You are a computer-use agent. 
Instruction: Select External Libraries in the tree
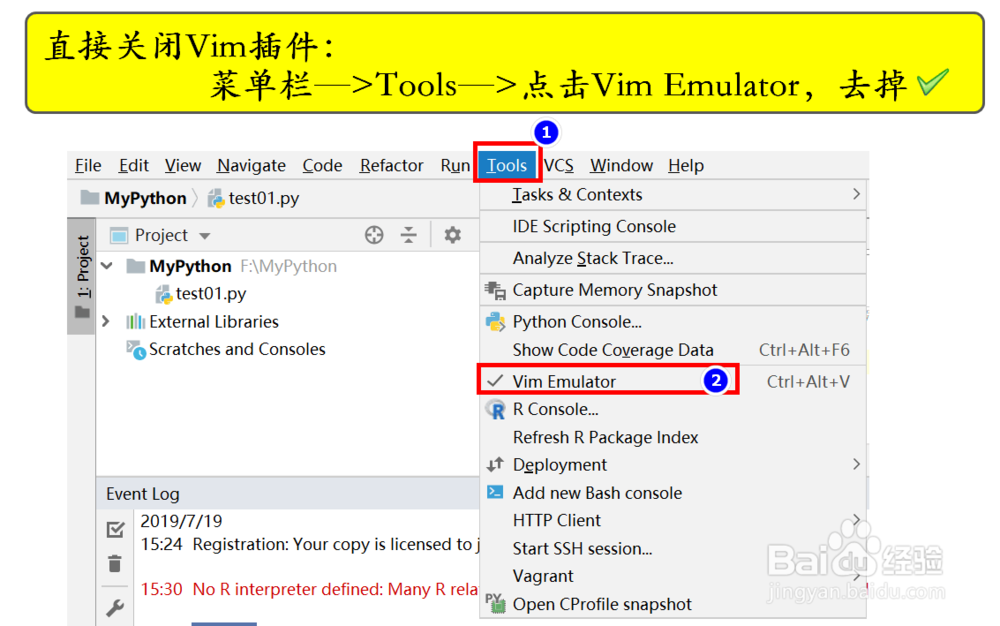click(214, 322)
